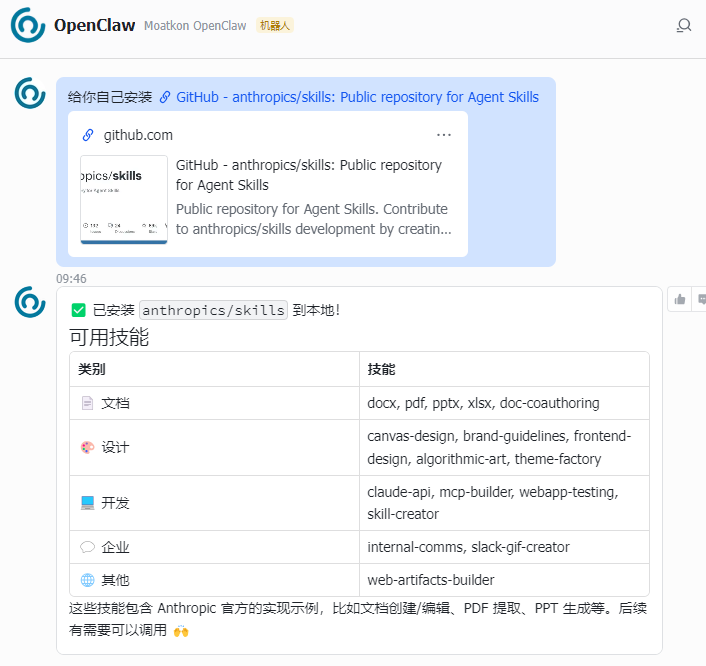Click the globe icon in 其他 row
The image size is (706, 666).
click(x=87, y=580)
